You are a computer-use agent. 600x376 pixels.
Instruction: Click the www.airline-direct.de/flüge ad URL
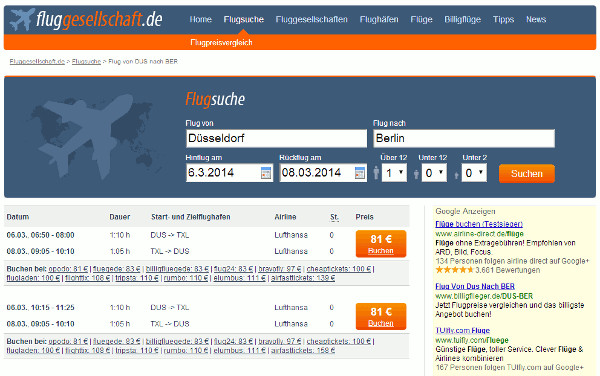[x=479, y=234]
